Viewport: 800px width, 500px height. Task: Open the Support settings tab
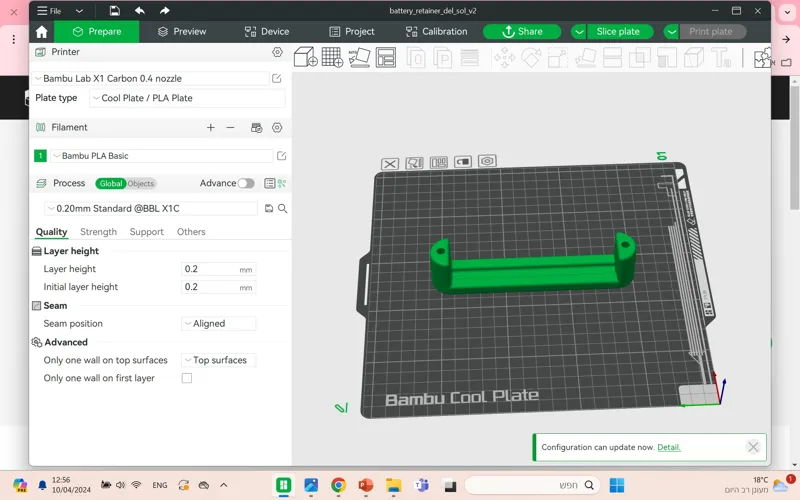(x=146, y=232)
